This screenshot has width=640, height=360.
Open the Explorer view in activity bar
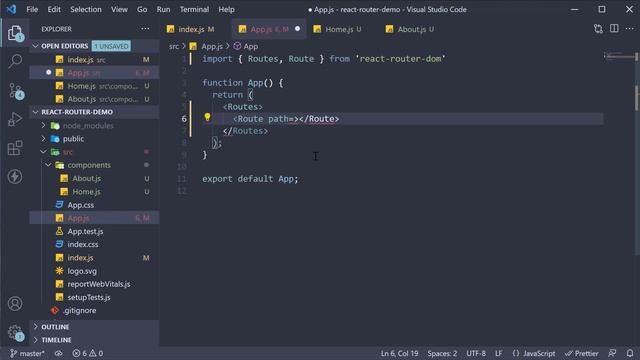[x=15, y=33]
